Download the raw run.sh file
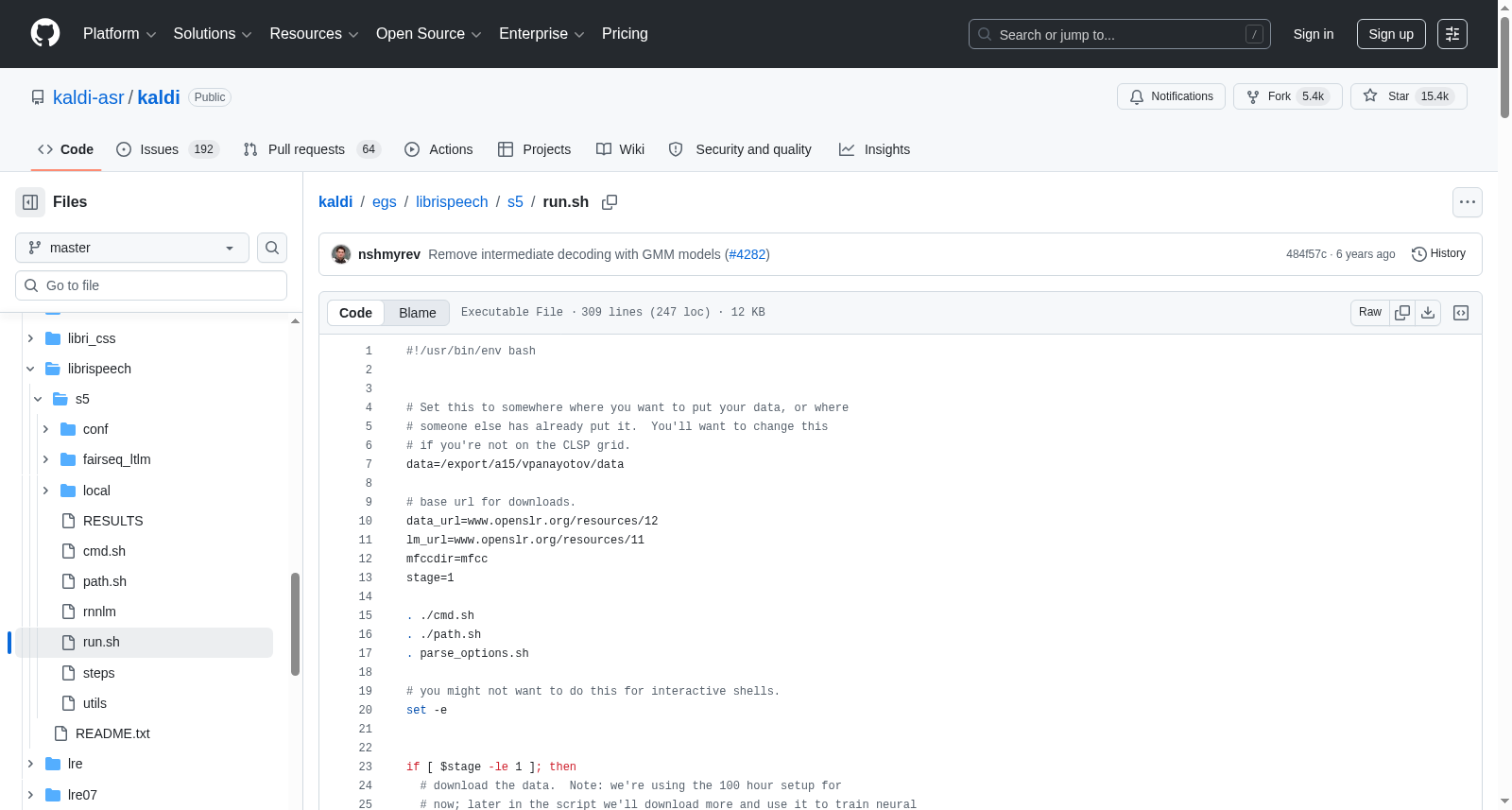This screenshot has width=1512, height=810. 1428,313
